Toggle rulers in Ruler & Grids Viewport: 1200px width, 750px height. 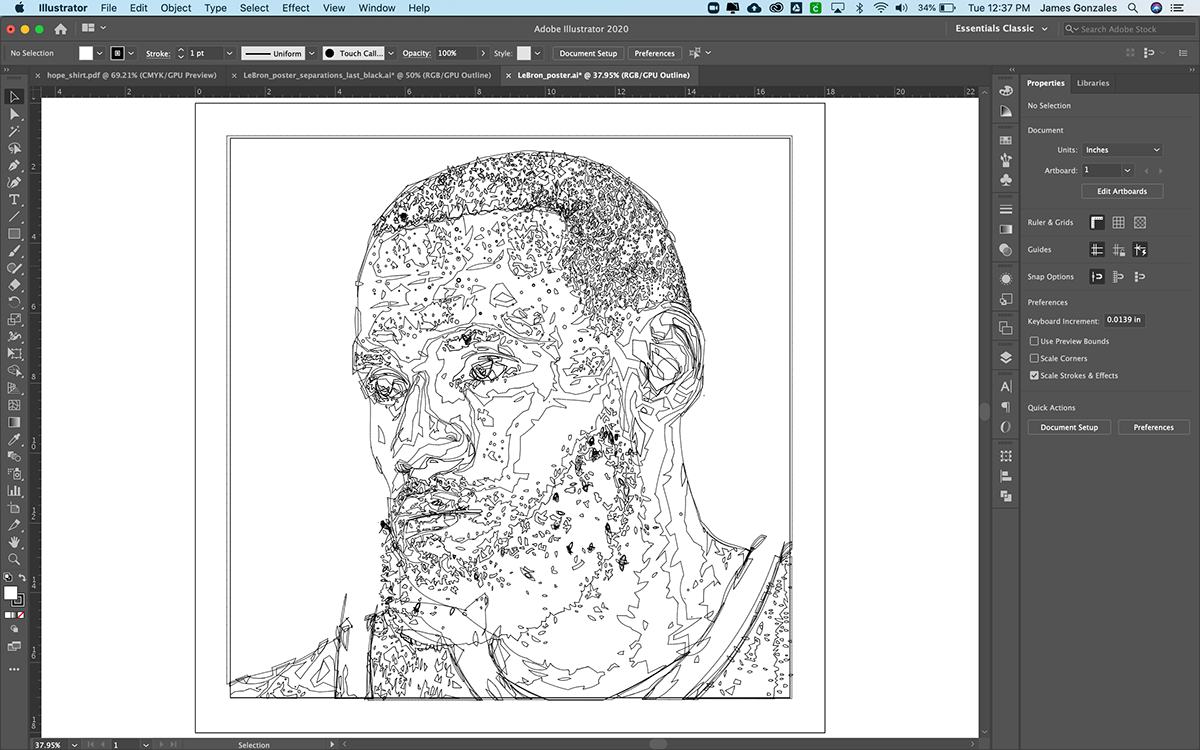[1097, 222]
